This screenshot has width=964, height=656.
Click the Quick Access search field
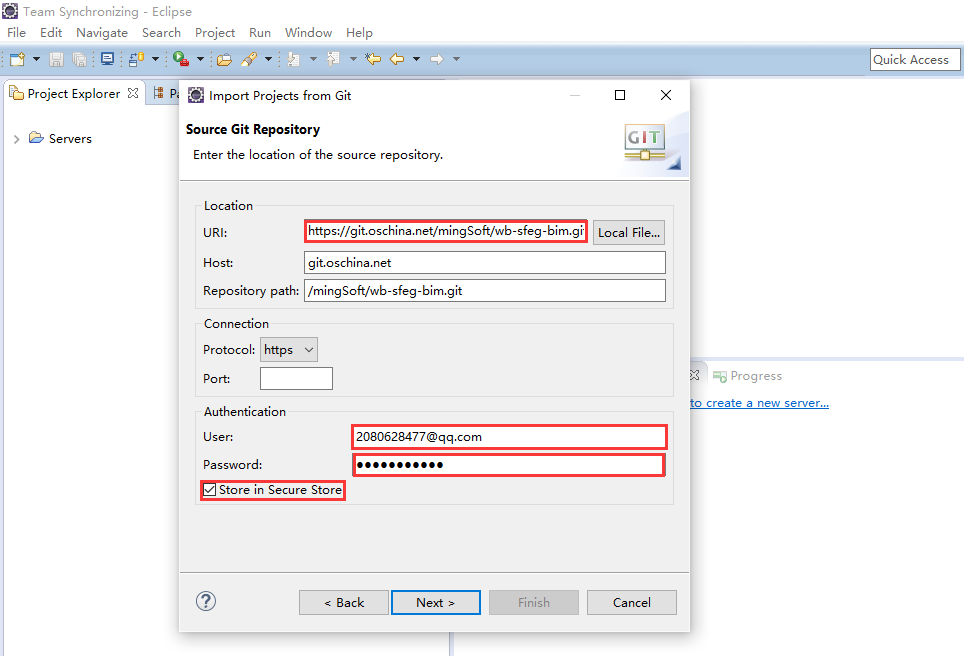coord(915,60)
